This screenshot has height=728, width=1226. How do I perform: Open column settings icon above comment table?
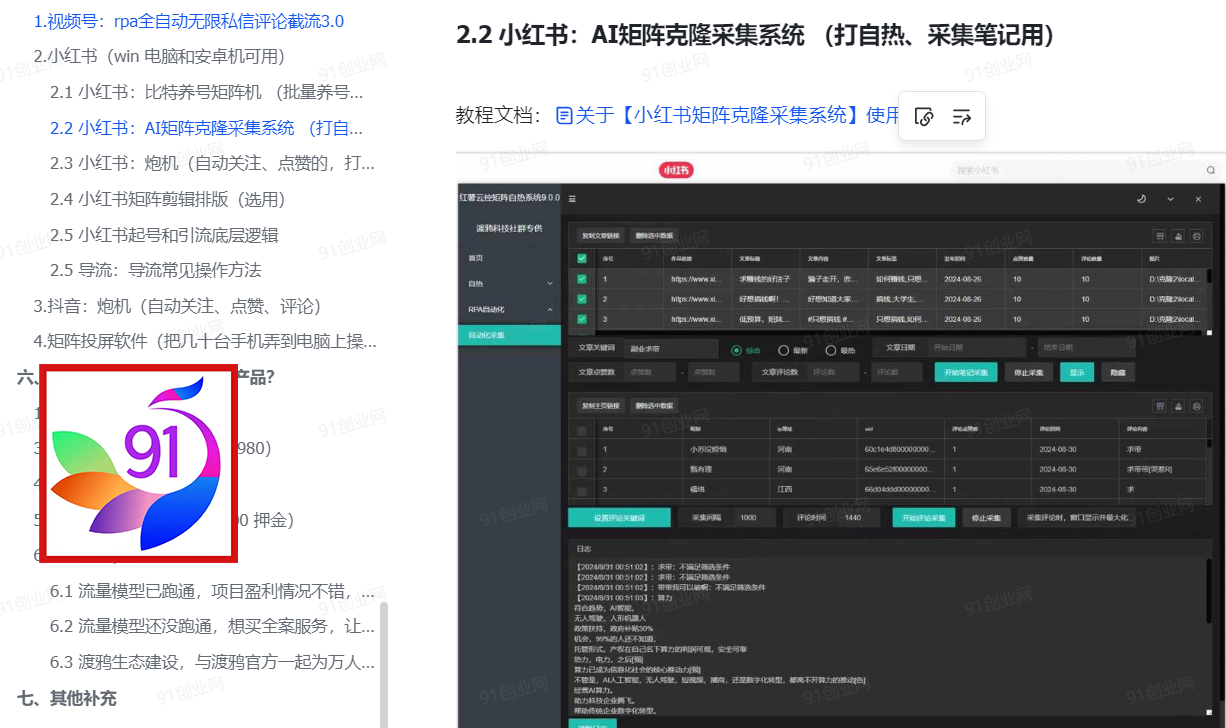tap(1160, 406)
